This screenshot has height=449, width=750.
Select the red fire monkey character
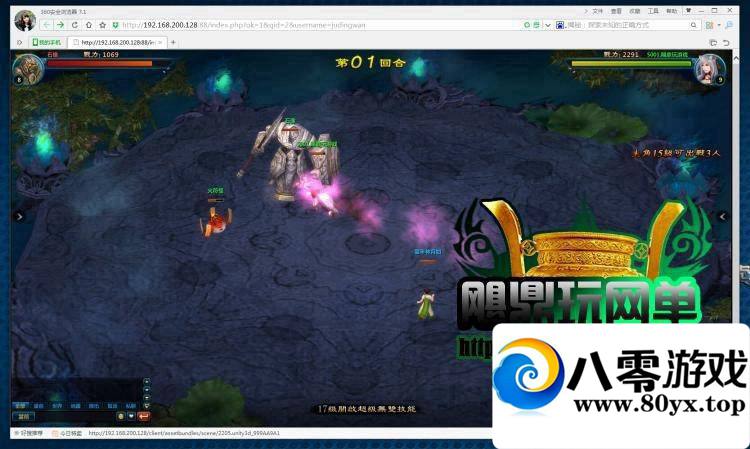pyautogui.click(x=216, y=222)
